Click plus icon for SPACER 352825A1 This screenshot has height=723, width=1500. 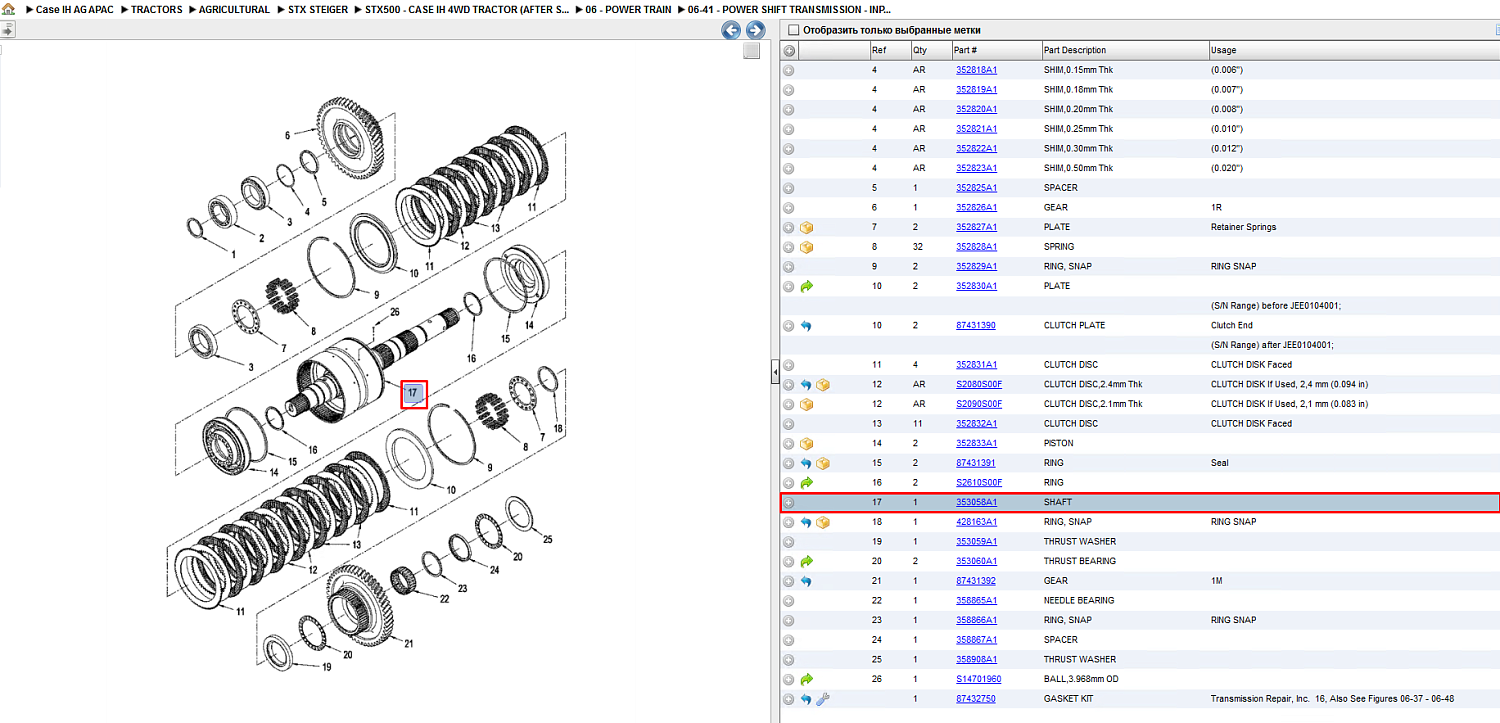tap(789, 188)
